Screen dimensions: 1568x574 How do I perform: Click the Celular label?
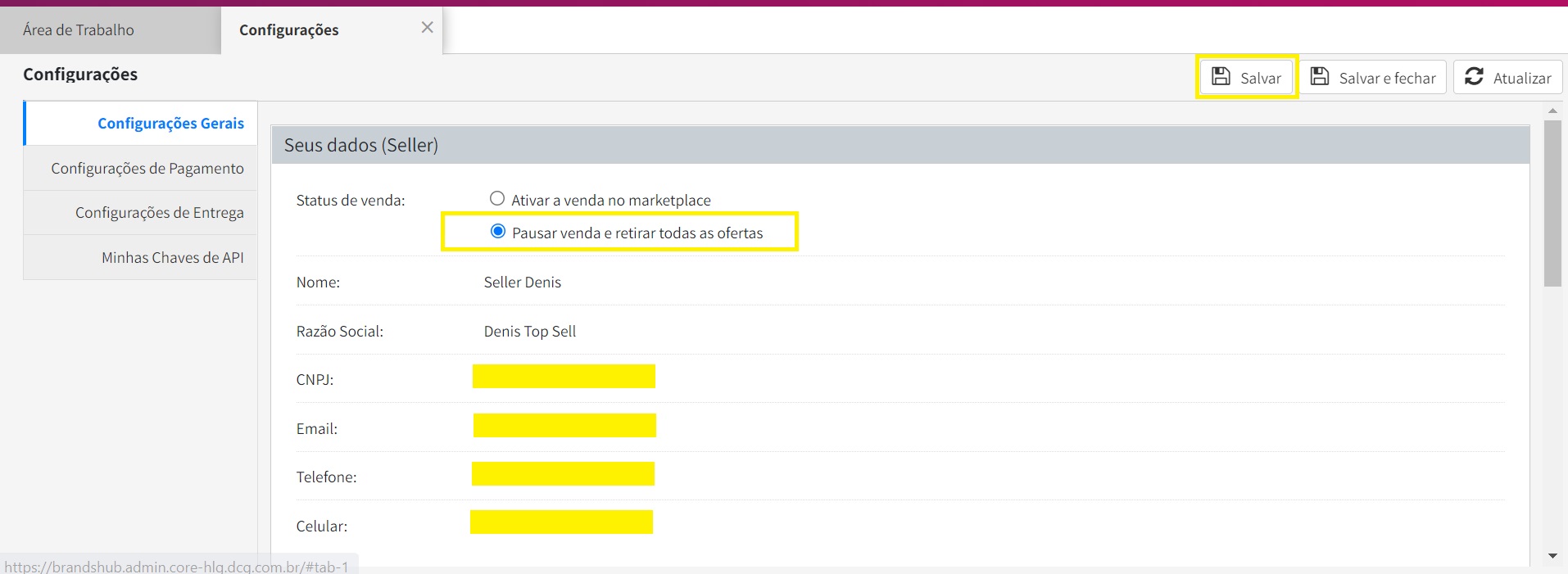coord(322,526)
